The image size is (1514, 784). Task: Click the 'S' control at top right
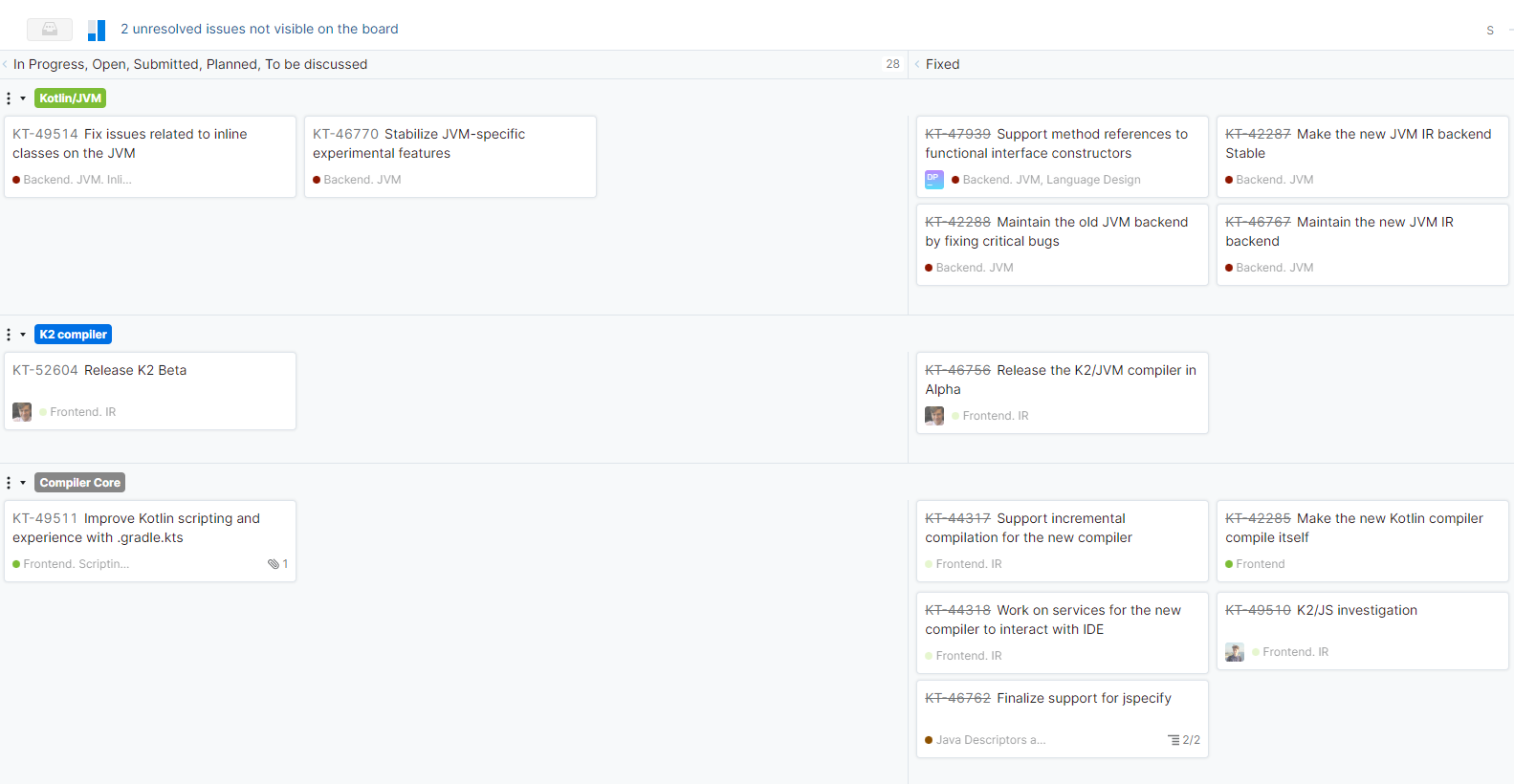(x=1489, y=31)
